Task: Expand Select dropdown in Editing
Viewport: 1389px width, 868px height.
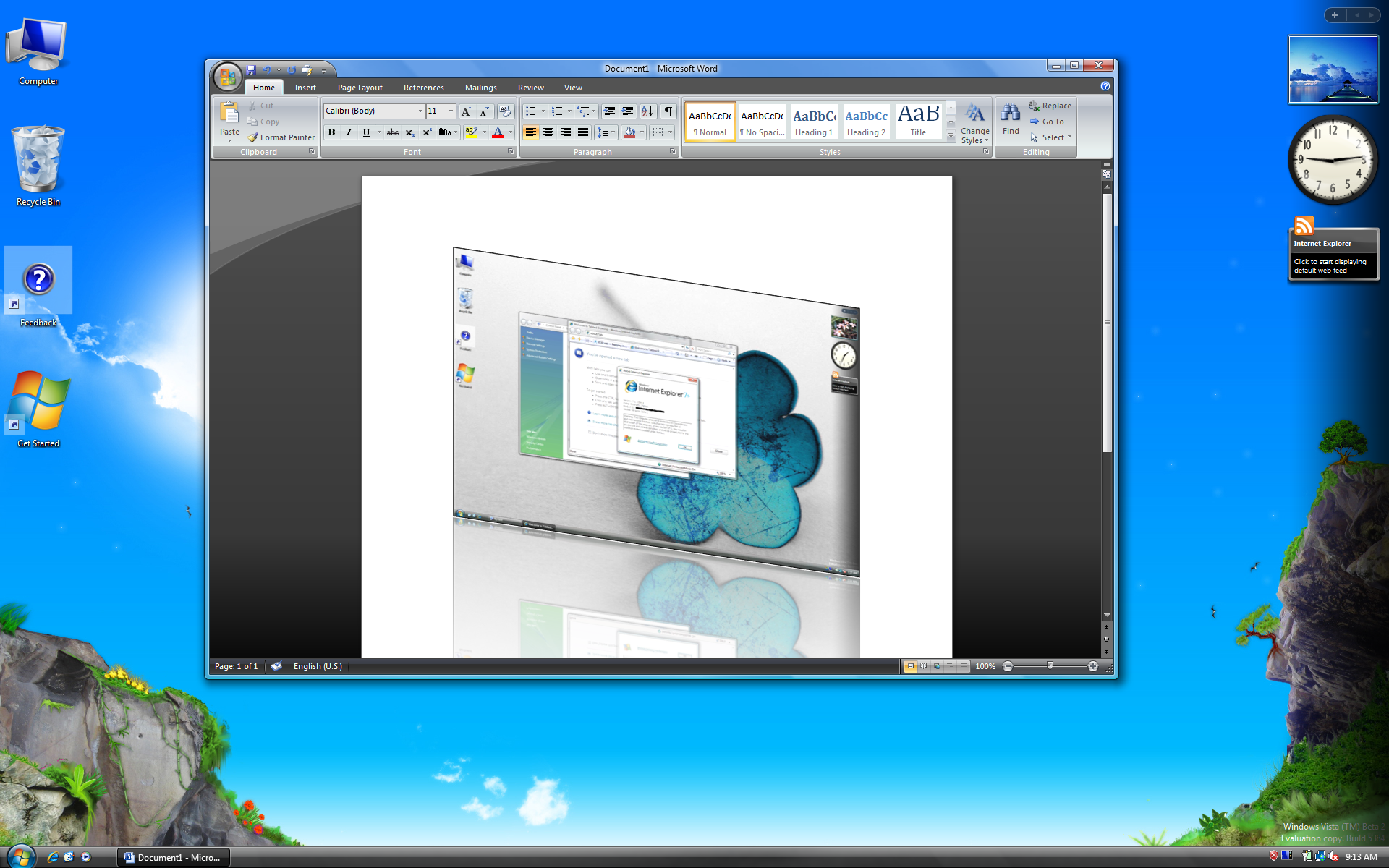Action: click(x=1050, y=137)
